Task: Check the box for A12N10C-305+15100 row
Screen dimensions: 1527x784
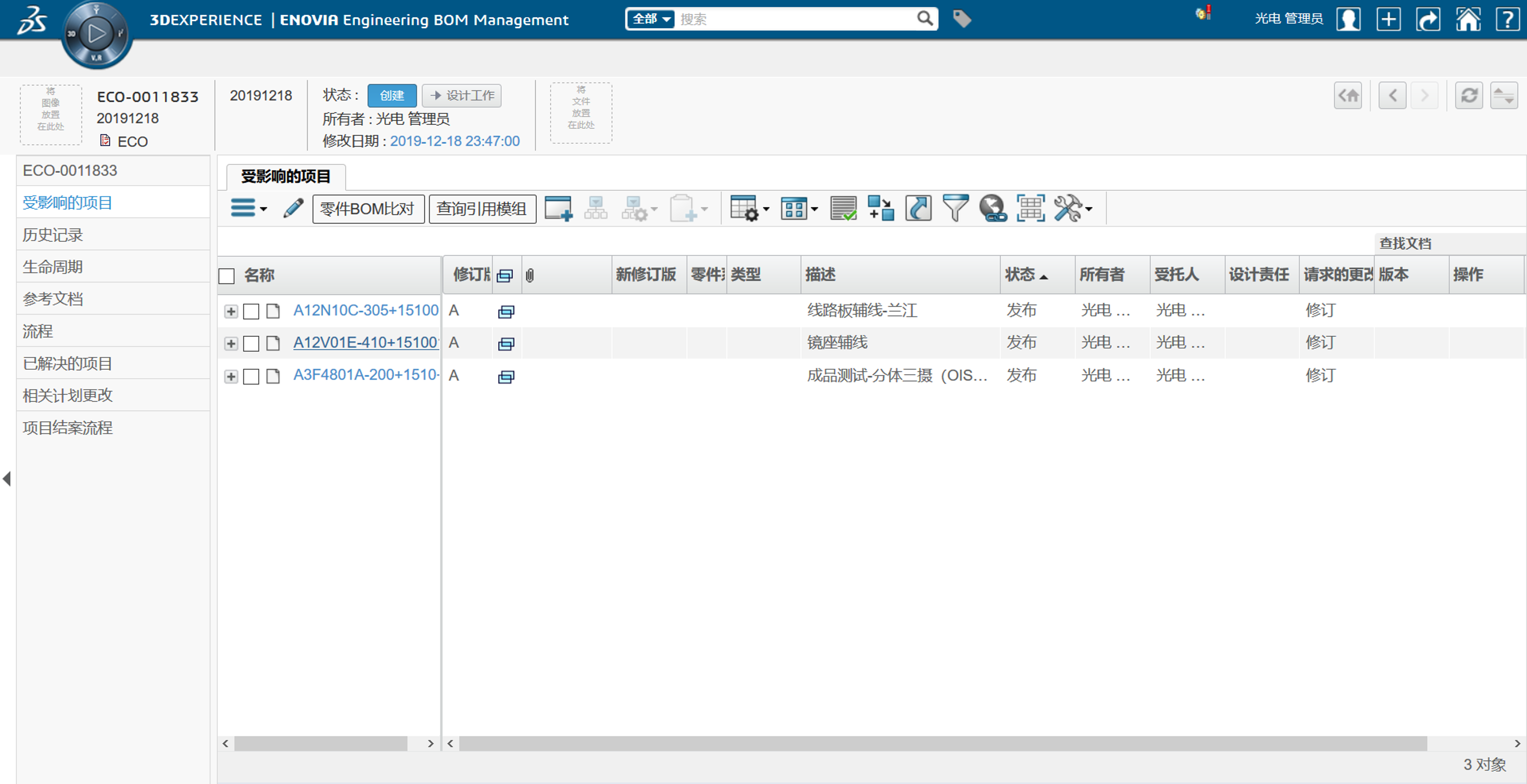Action: (251, 311)
